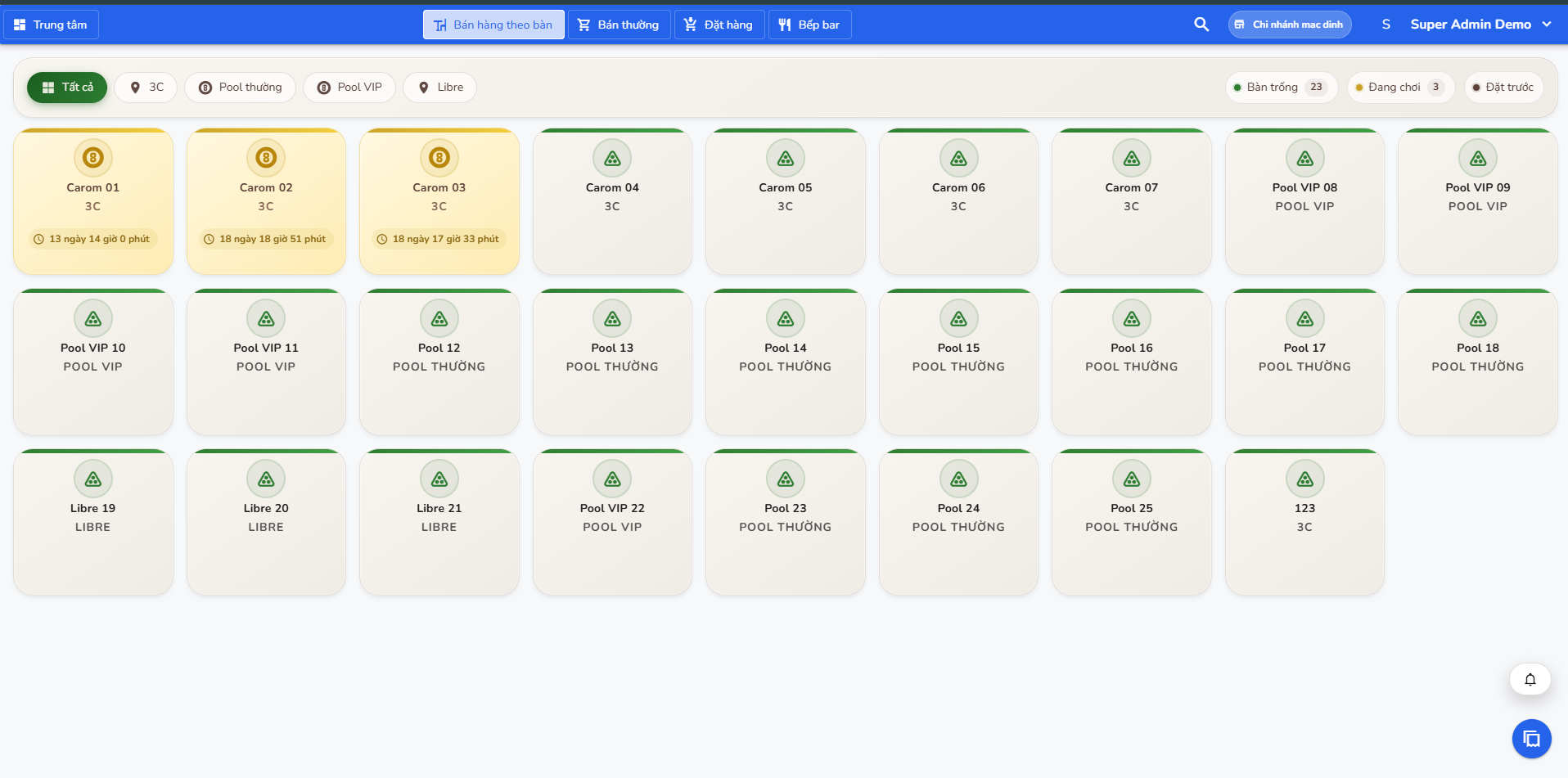This screenshot has height=778, width=1568.
Task: Open the Chi nhánh mac dinh branch selector
Action: coord(1290,25)
